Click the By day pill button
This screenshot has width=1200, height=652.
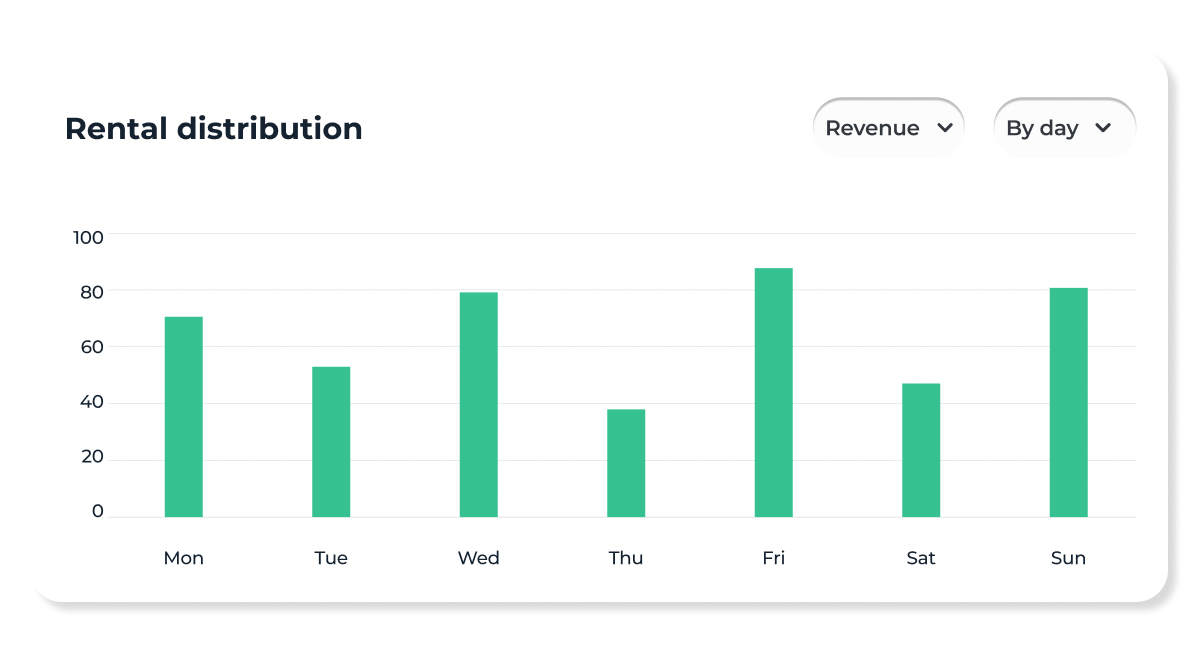(1064, 128)
